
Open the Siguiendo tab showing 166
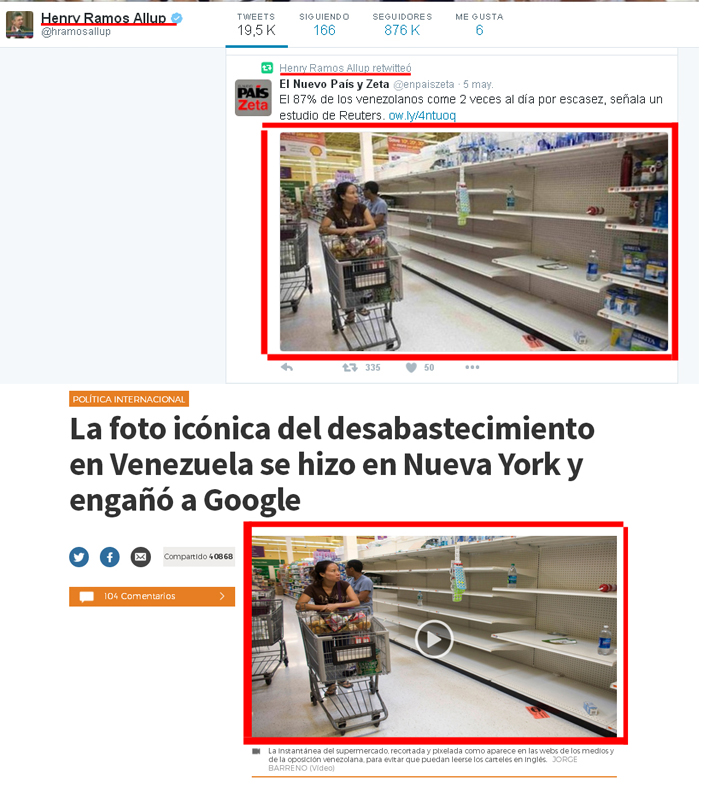pos(324,25)
